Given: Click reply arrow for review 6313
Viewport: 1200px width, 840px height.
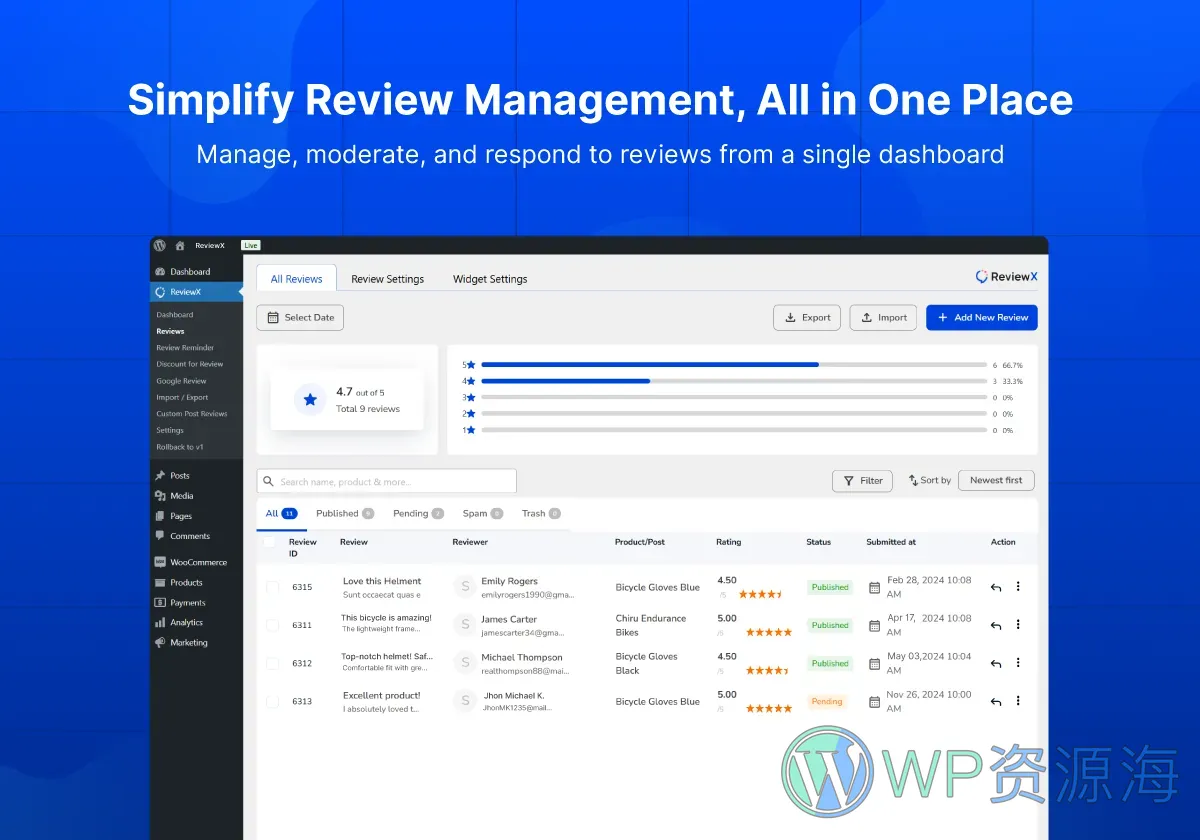Looking at the screenshot, I should [x=996, y=702].
